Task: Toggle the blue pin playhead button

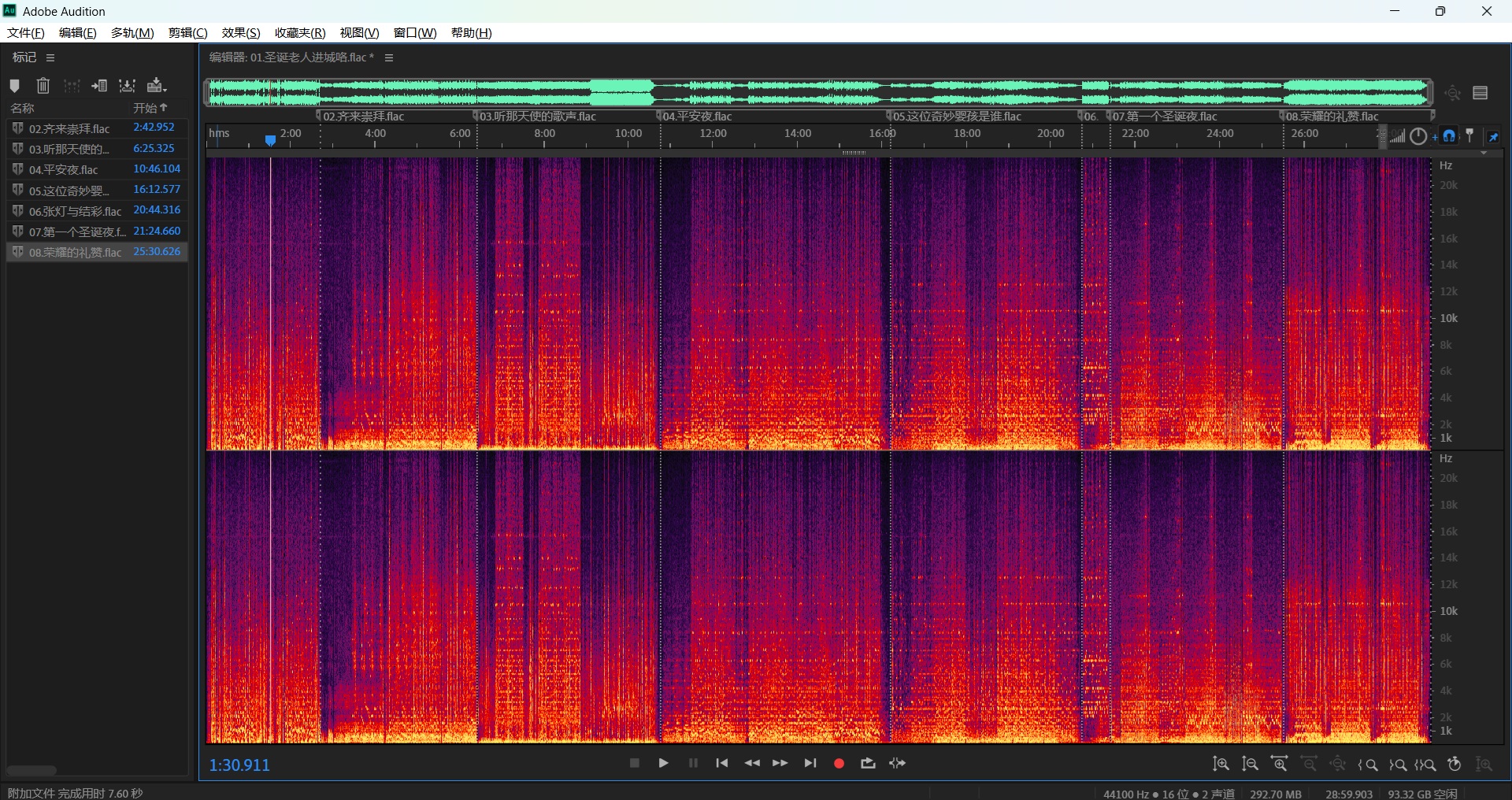Action: pos(1493,136)
